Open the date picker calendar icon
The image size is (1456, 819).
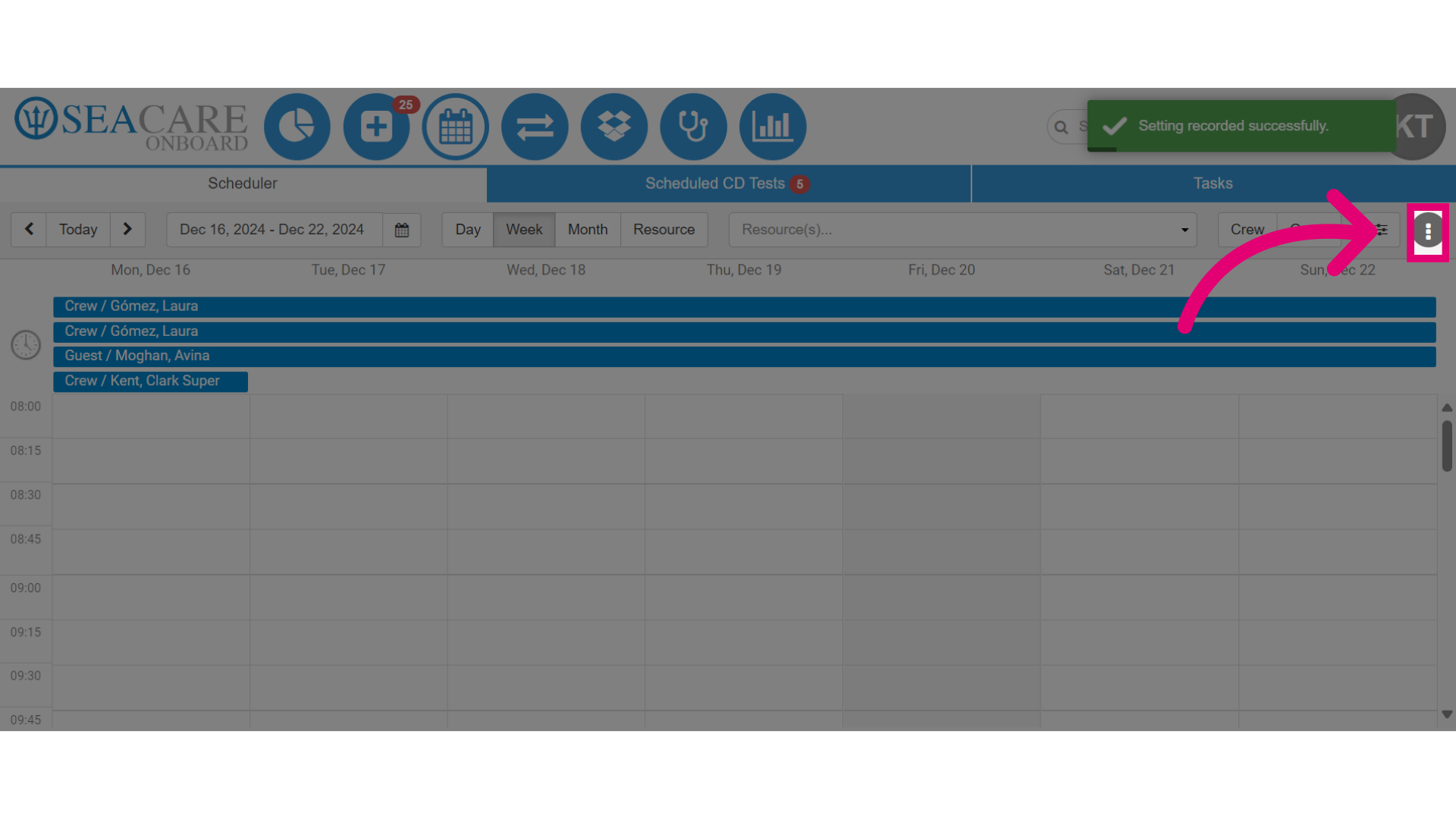tap(402, 230)
